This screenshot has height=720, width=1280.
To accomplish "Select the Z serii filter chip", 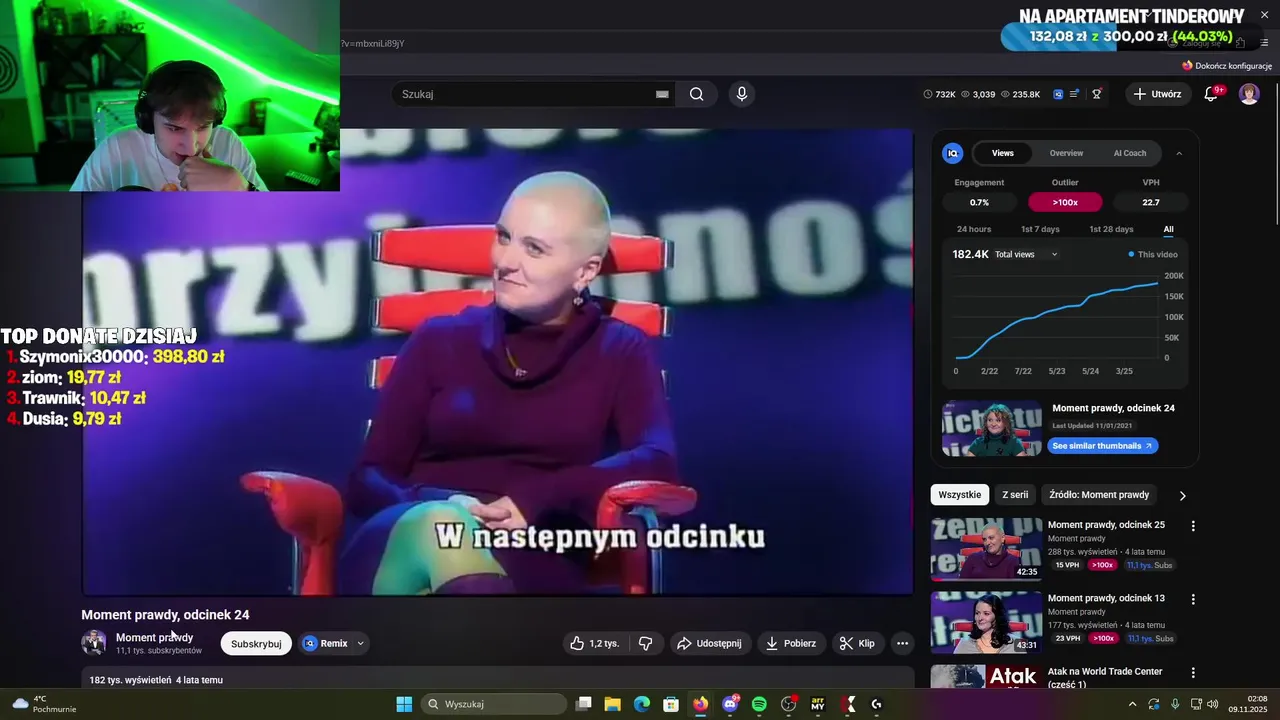I will pos(1015,495).
